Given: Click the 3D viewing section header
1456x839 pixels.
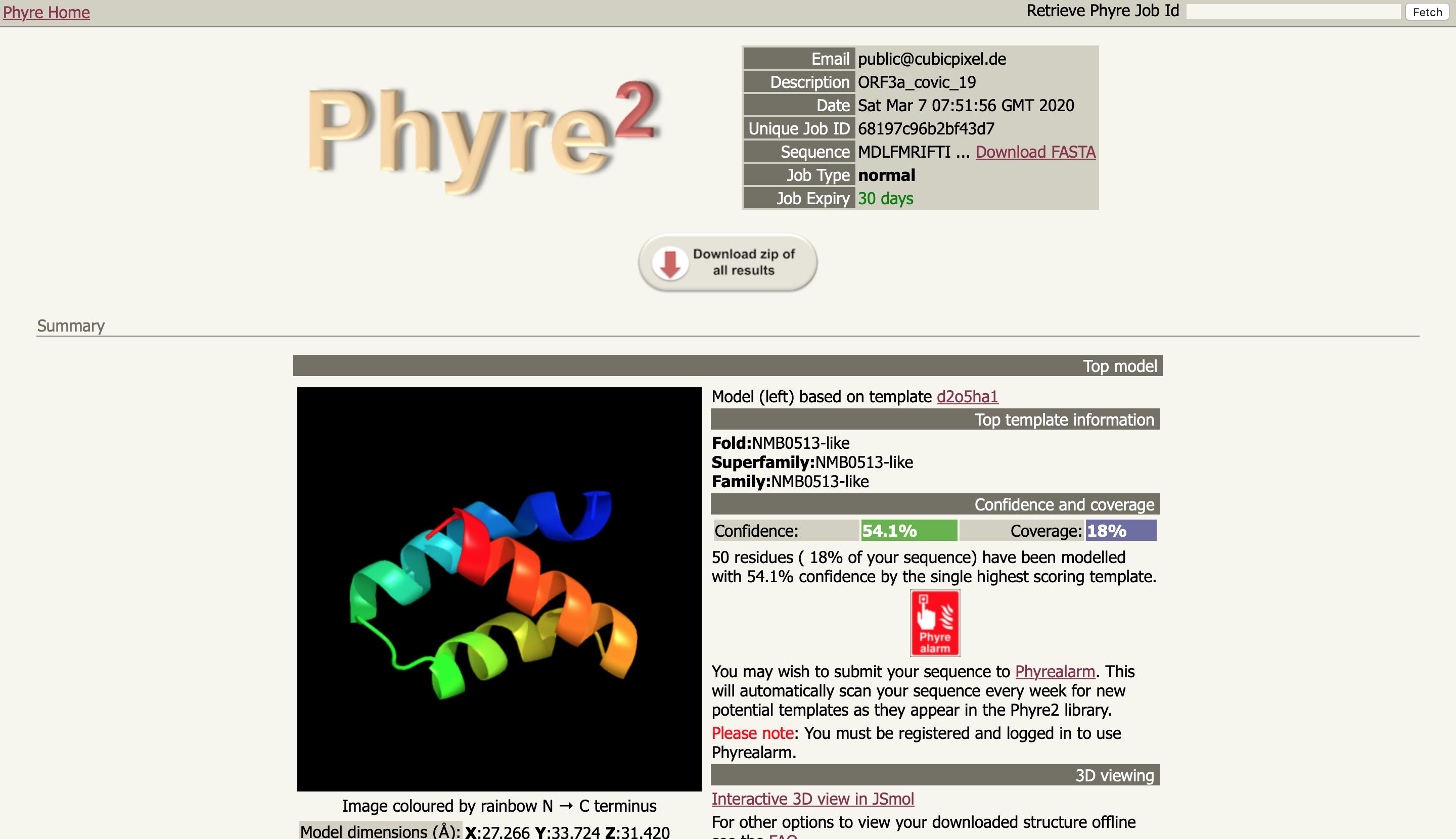Looking at the screenshot, I should click(x=934, y=776).
